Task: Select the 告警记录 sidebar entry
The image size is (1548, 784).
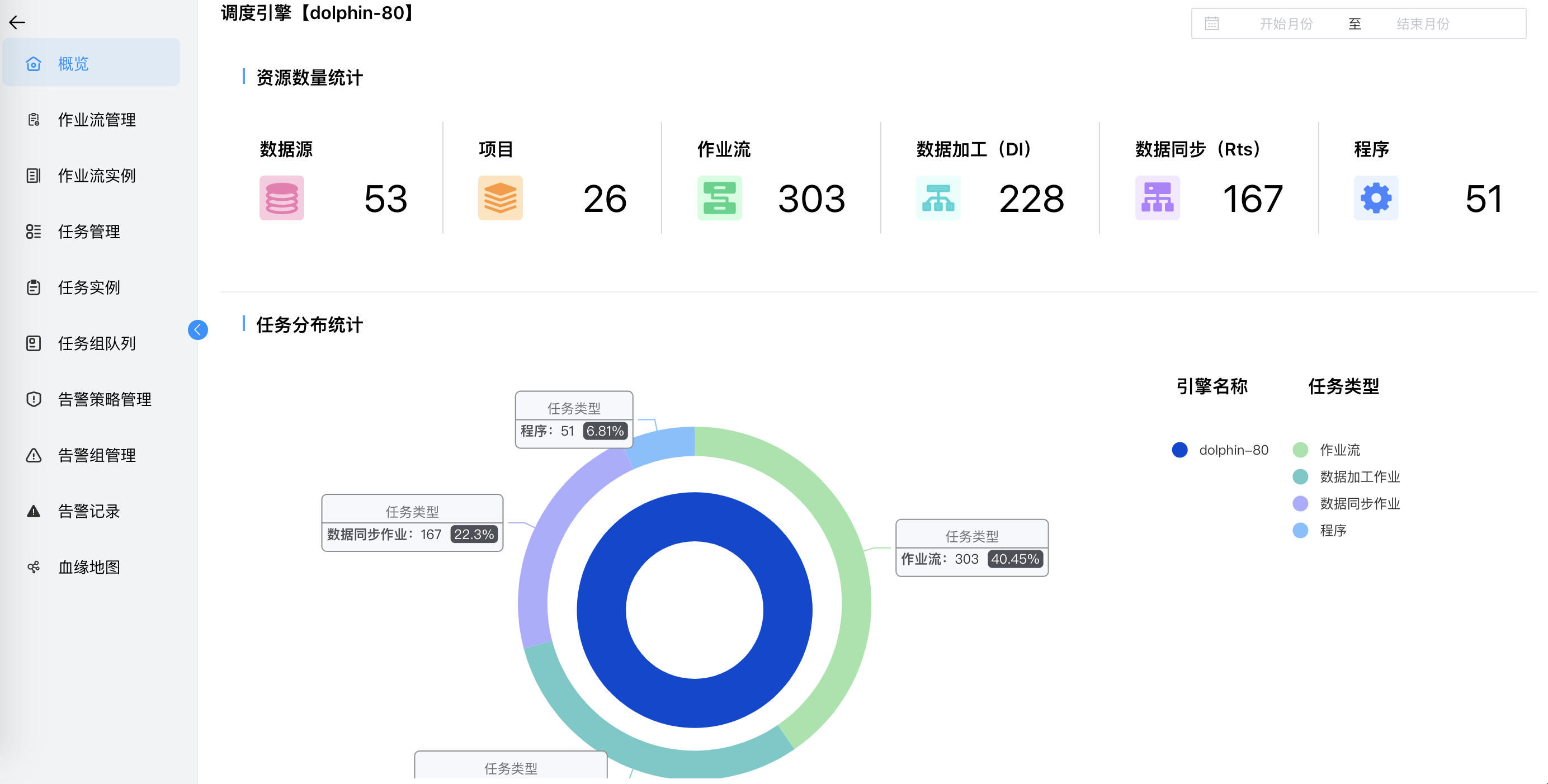Action: pyautogui.click(x=88, y=511)
